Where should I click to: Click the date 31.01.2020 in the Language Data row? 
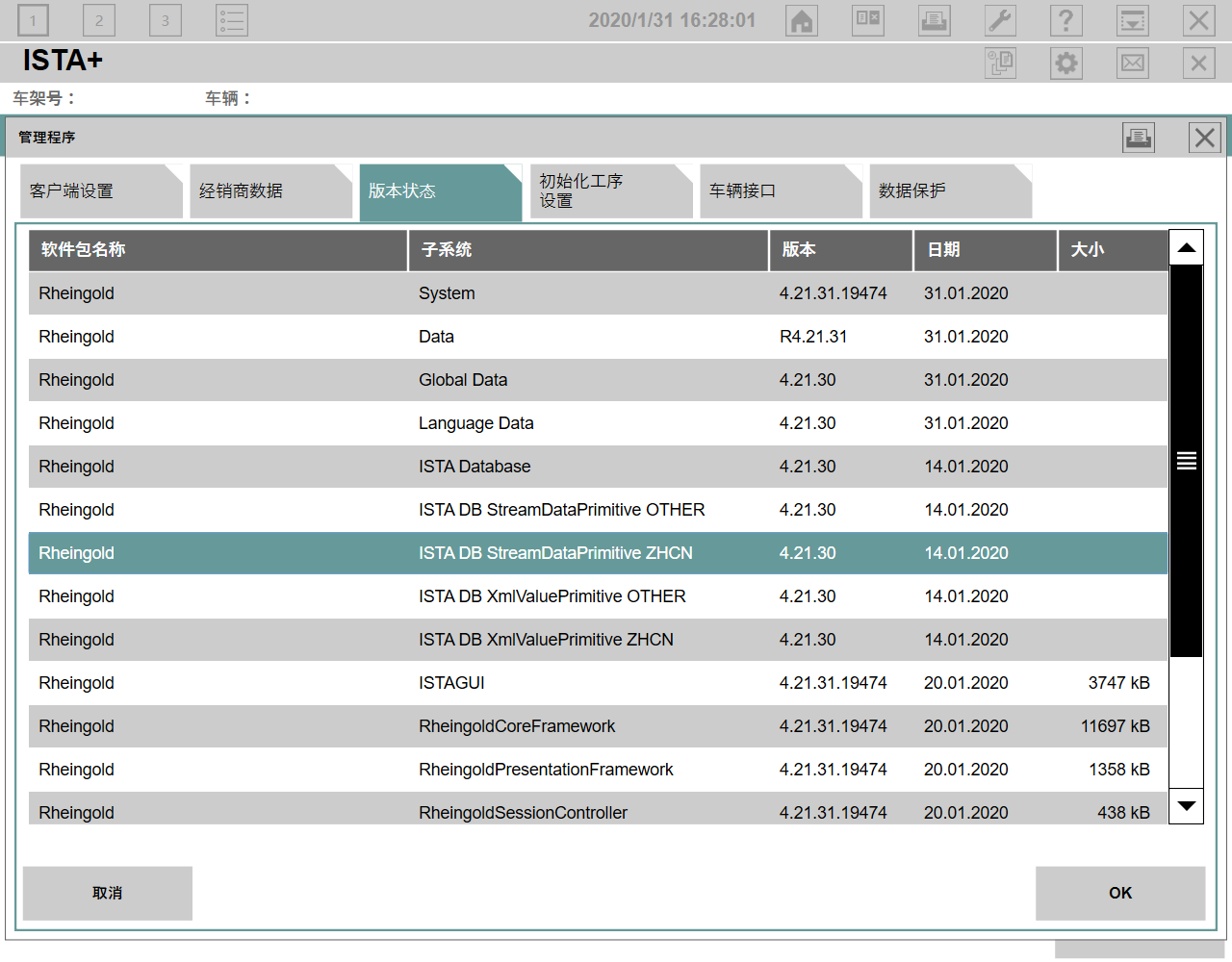pos(966,423)
